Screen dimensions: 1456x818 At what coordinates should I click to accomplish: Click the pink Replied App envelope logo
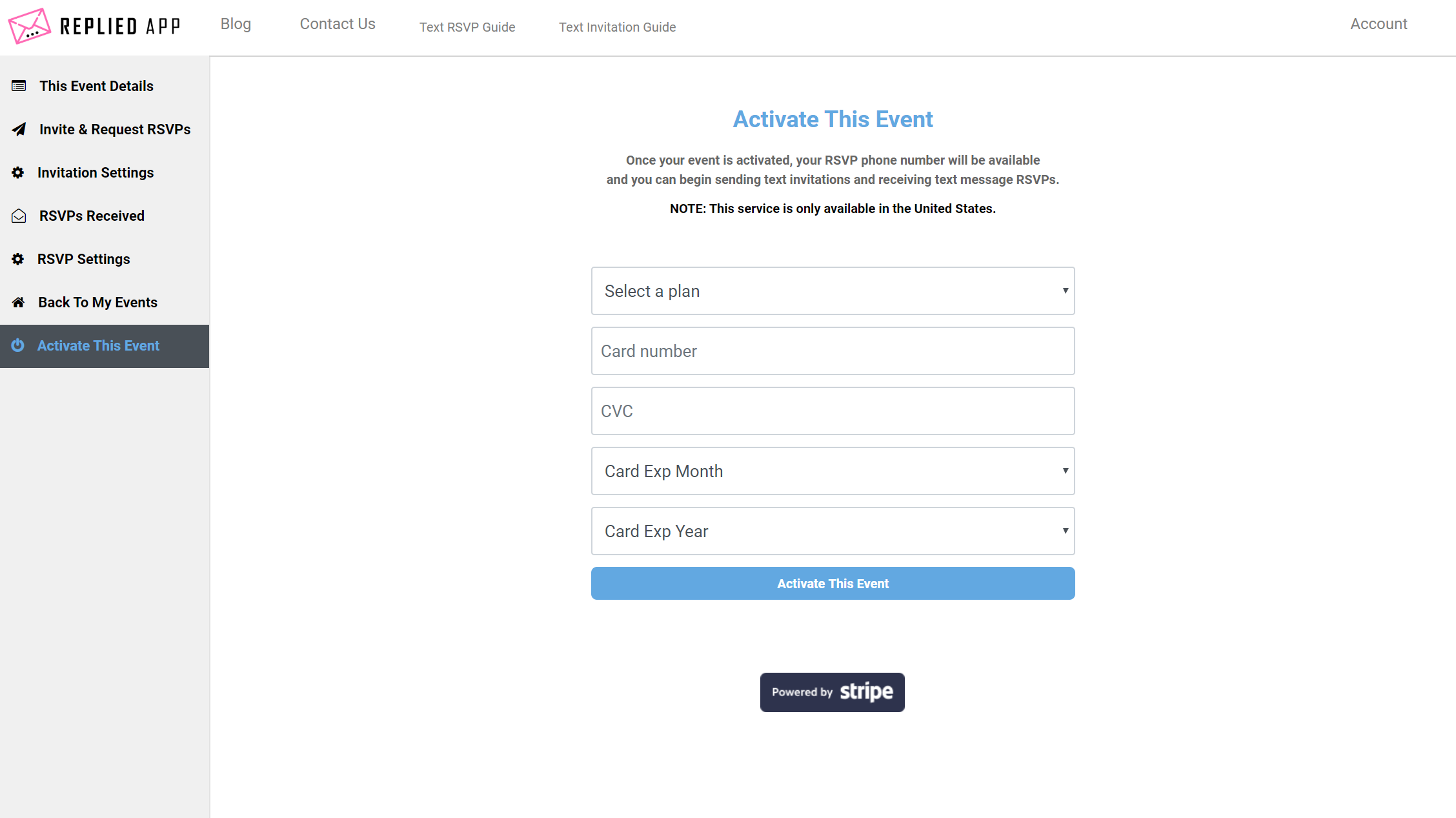click(x=29, y=26)
